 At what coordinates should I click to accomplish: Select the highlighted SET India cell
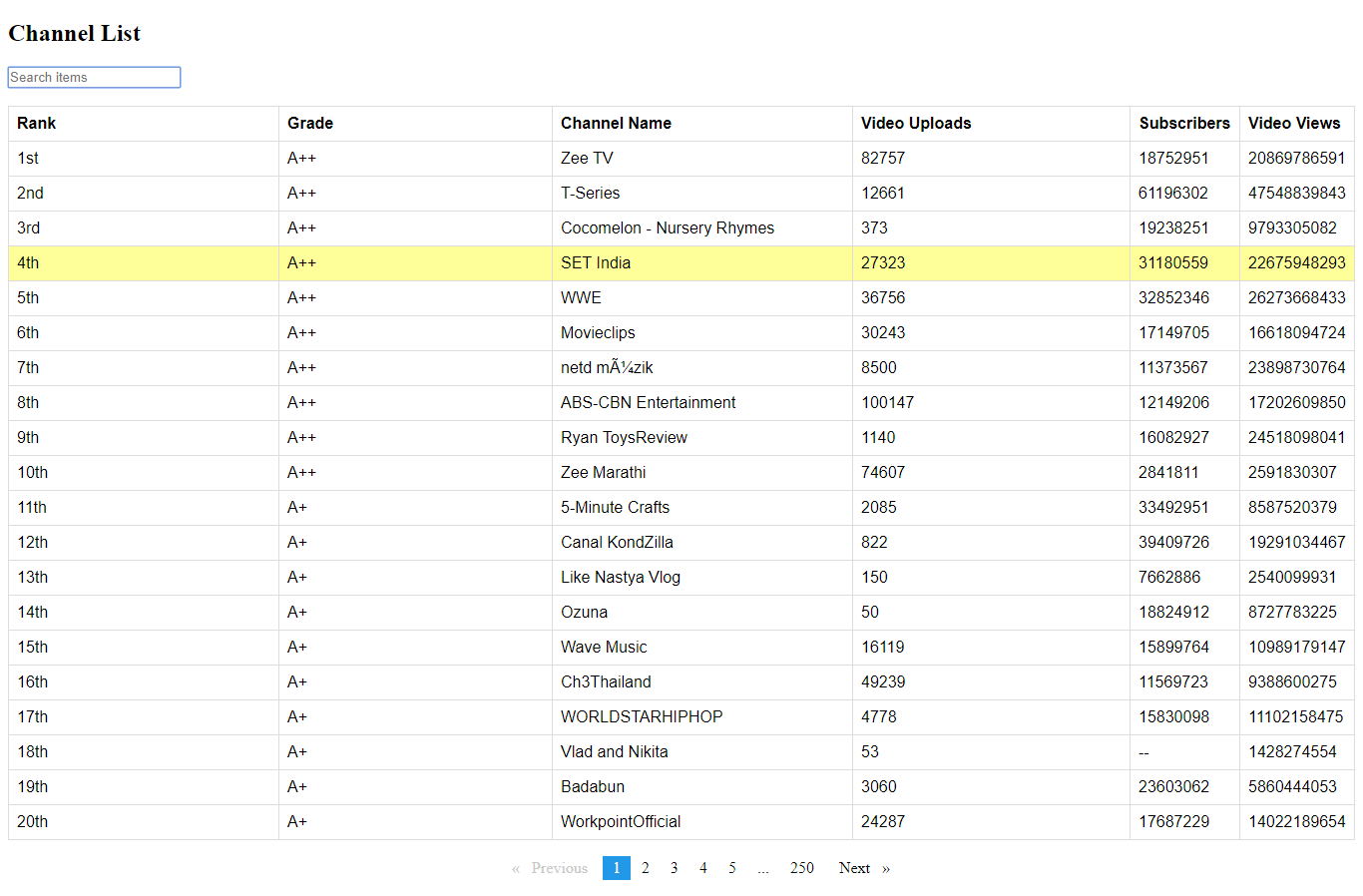pyautogui.click(x=702, y=263)
